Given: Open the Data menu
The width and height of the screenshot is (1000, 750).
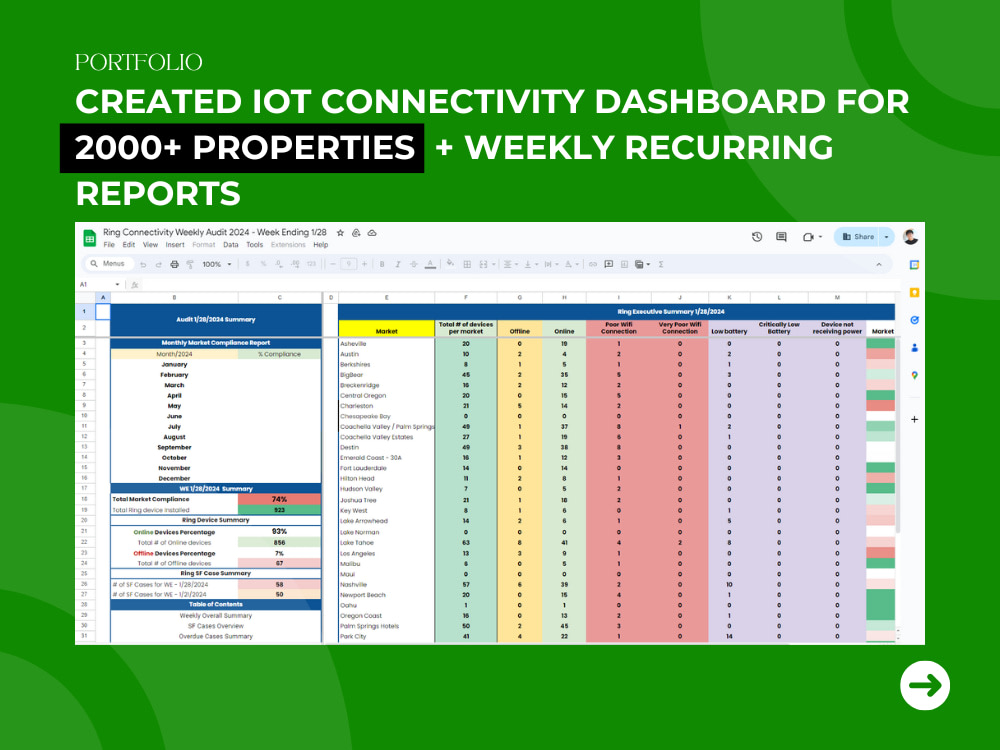Looking at the screenshot, I should 231,245.
